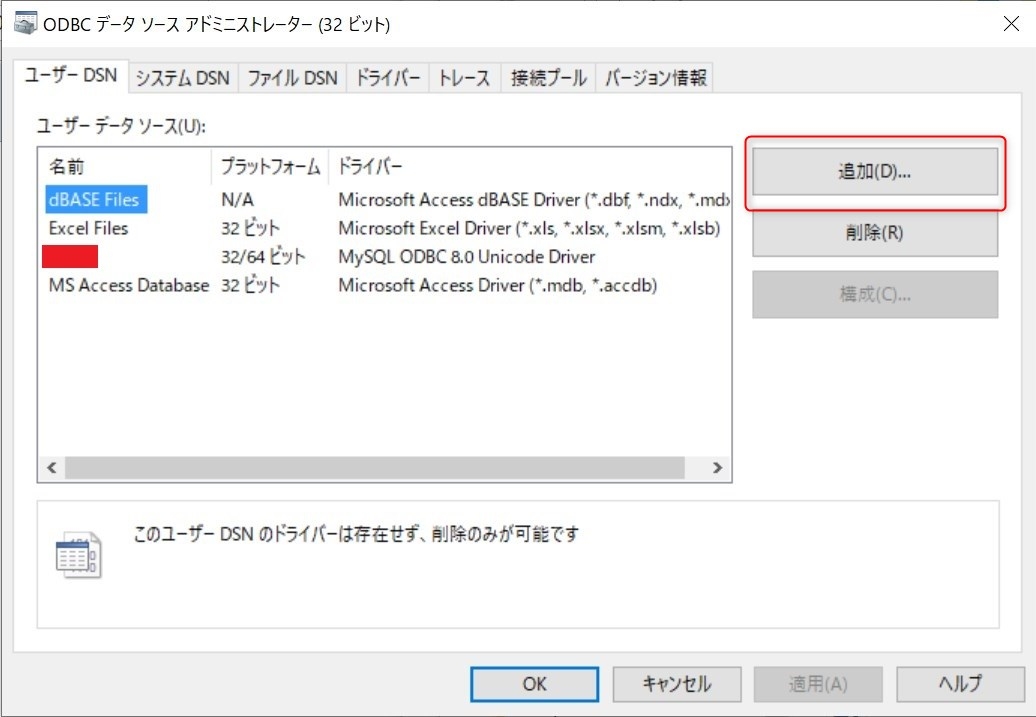
Task: Open the ファイル DSN tab
Action: (x=292, y=78)
